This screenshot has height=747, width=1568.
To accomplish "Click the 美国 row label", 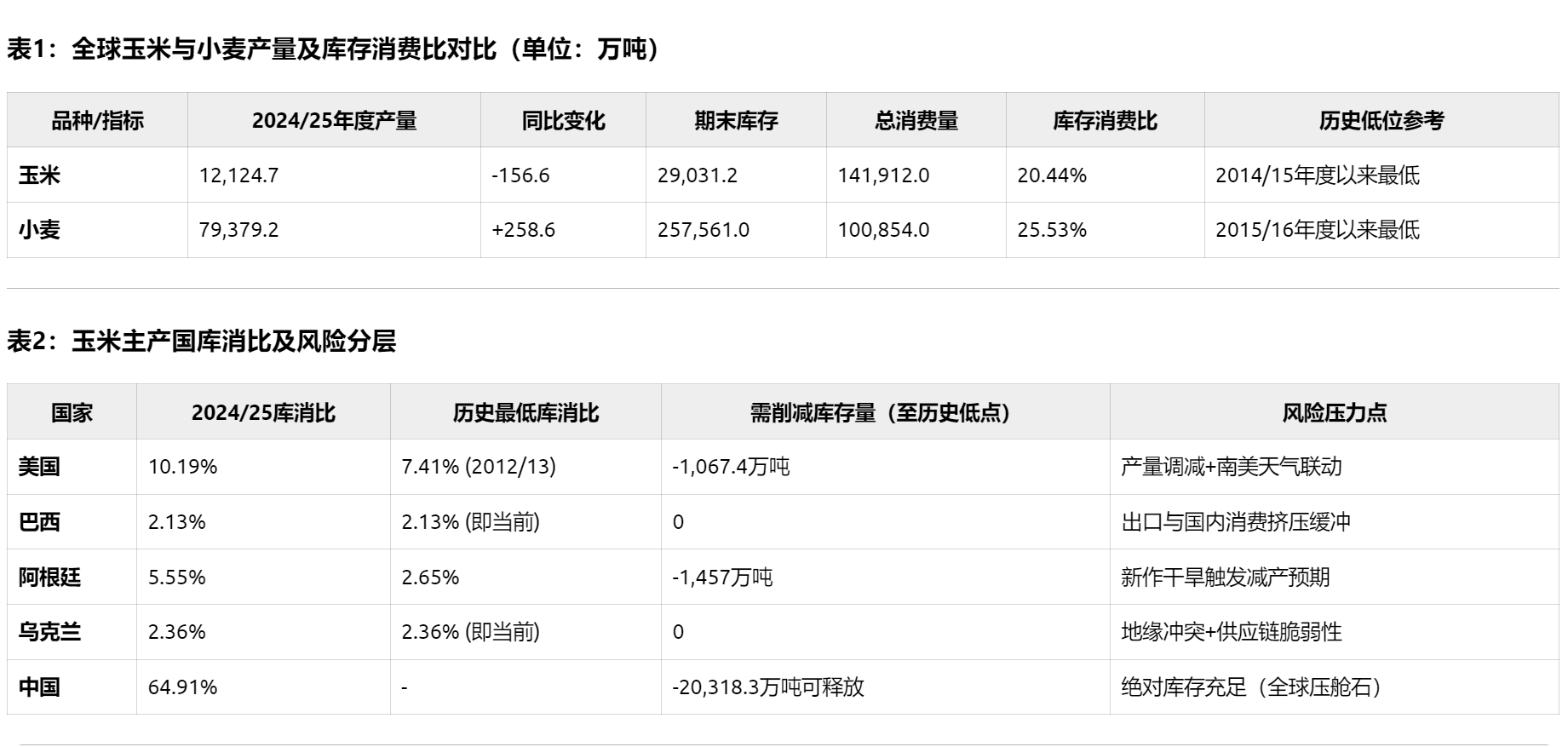I will pyautogui.click(x=40, y=467).
